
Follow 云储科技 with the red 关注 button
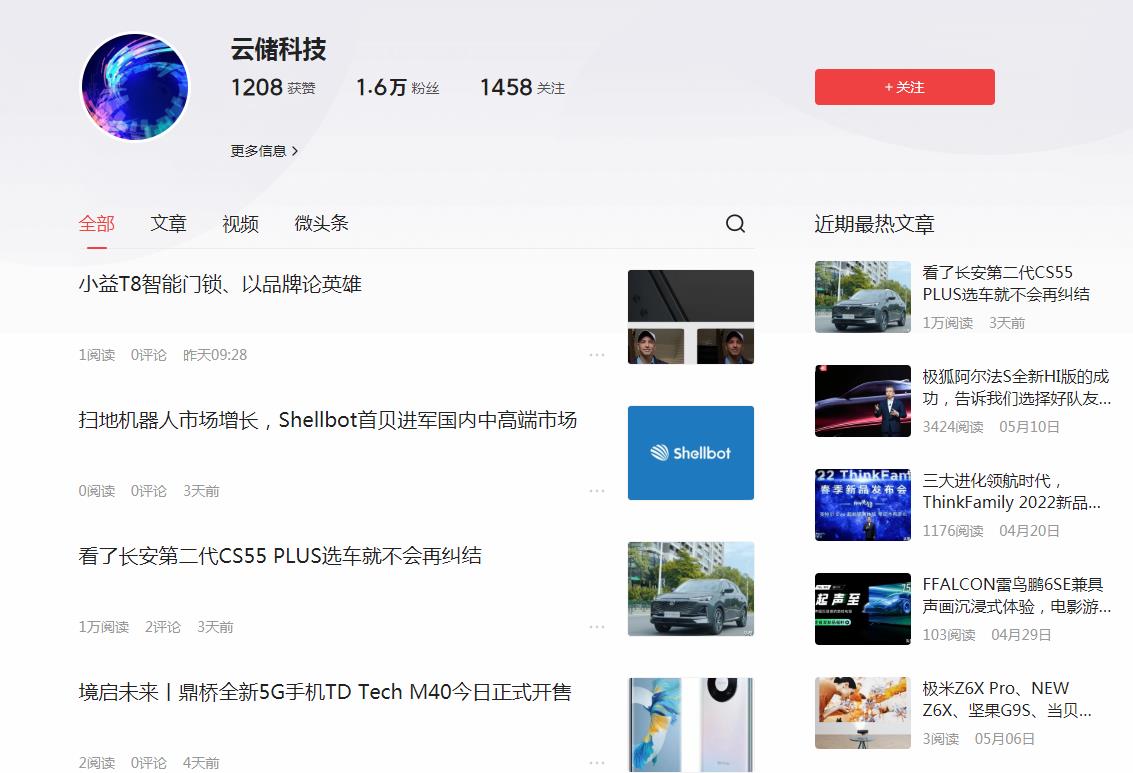tap(905, 87)
